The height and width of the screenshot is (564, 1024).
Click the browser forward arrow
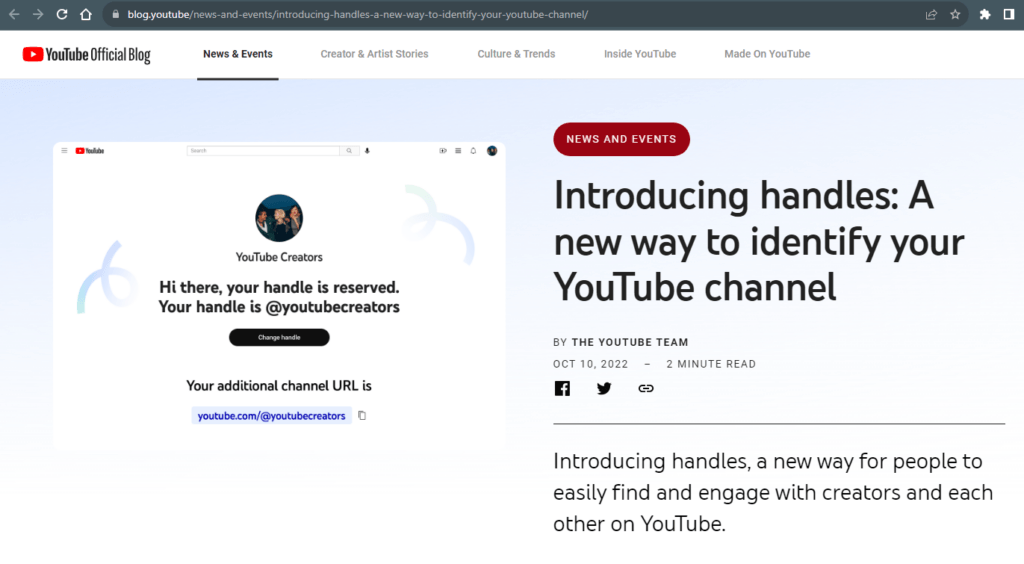(38, 14)
